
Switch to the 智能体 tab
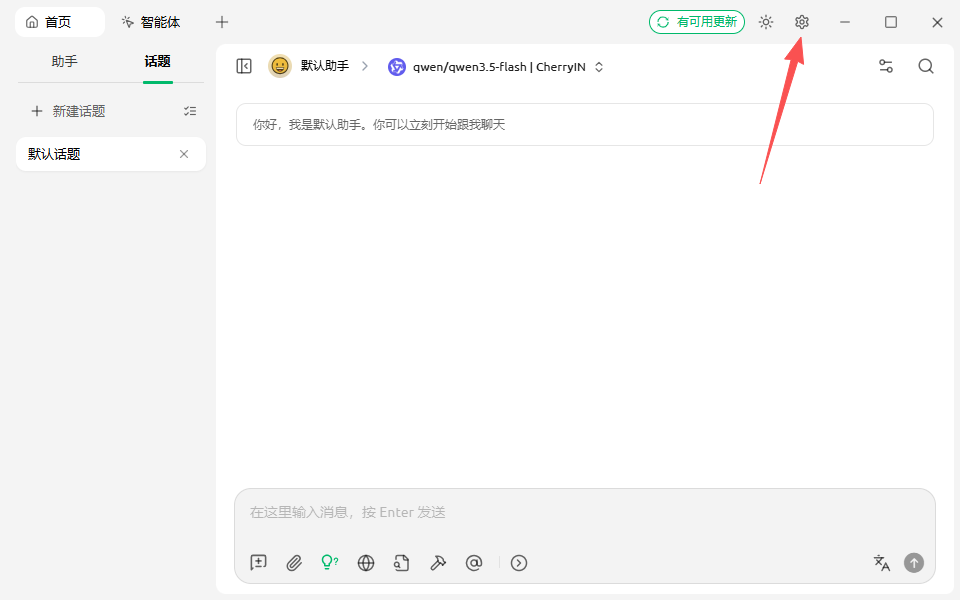[160, 21]
